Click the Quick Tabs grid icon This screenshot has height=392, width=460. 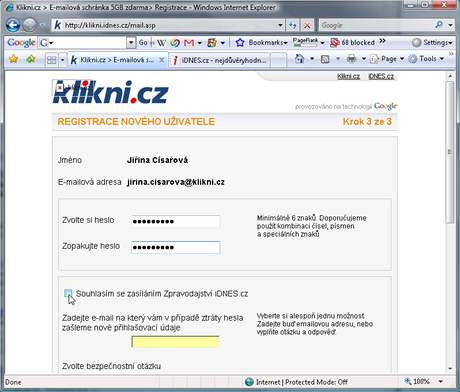(52, 60)
